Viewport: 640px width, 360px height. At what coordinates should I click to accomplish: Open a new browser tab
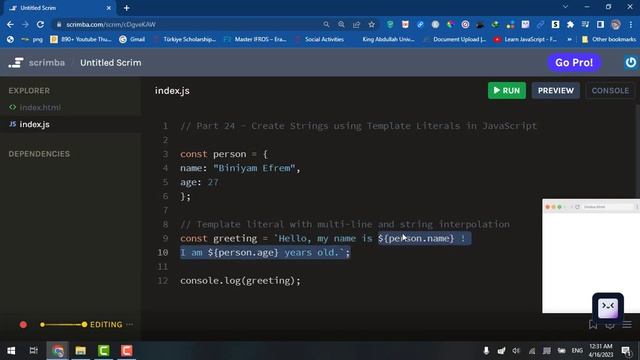click(x=127, y=8)
